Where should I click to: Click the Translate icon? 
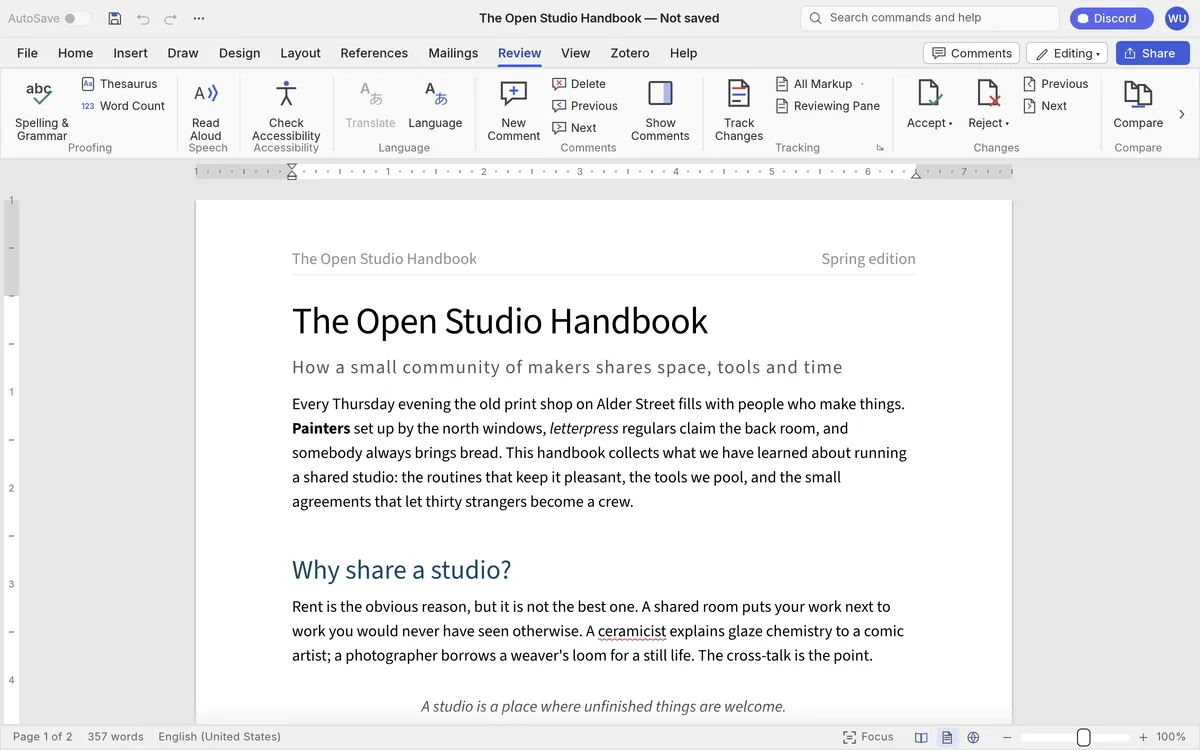coord(371,95)
